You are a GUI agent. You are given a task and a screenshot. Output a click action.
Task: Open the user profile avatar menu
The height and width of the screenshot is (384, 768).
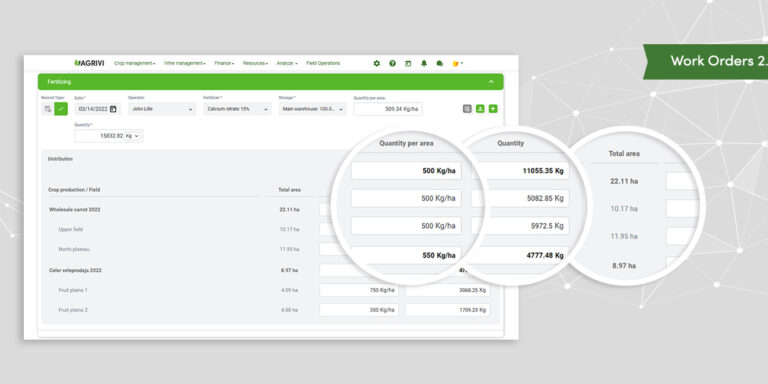[x=456, y=63]
